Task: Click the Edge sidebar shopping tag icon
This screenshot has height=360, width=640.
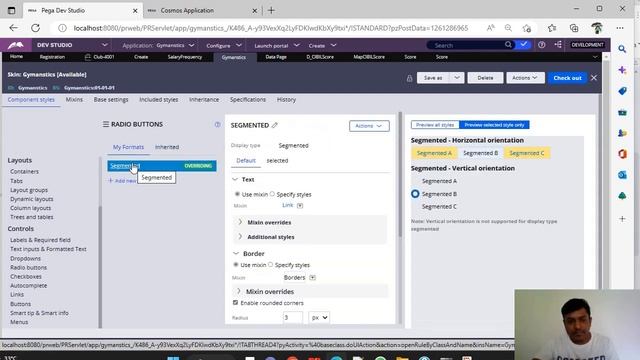Action: (x=622, y=91)
